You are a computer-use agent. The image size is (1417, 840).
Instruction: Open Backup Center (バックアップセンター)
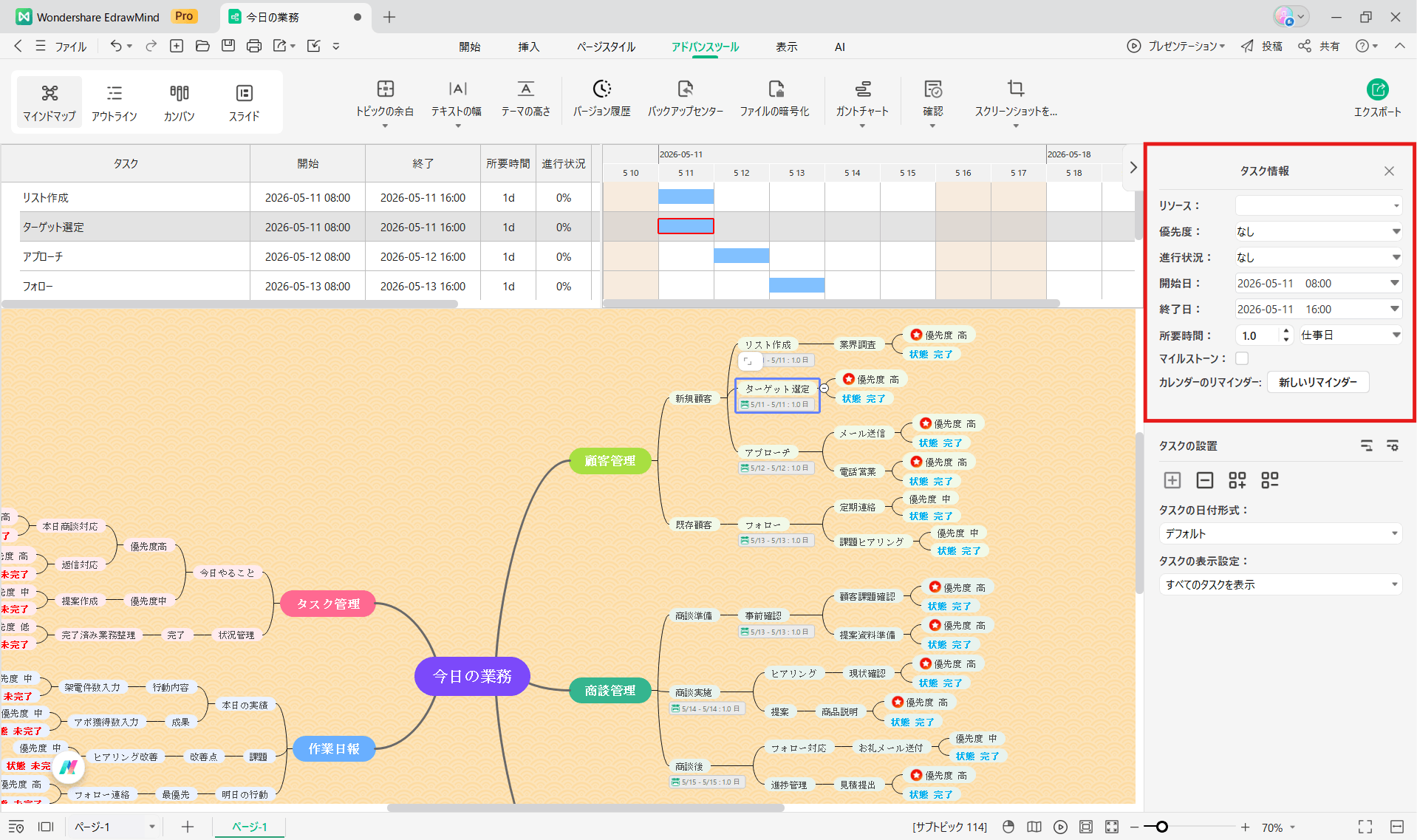[x=686, y=100]
